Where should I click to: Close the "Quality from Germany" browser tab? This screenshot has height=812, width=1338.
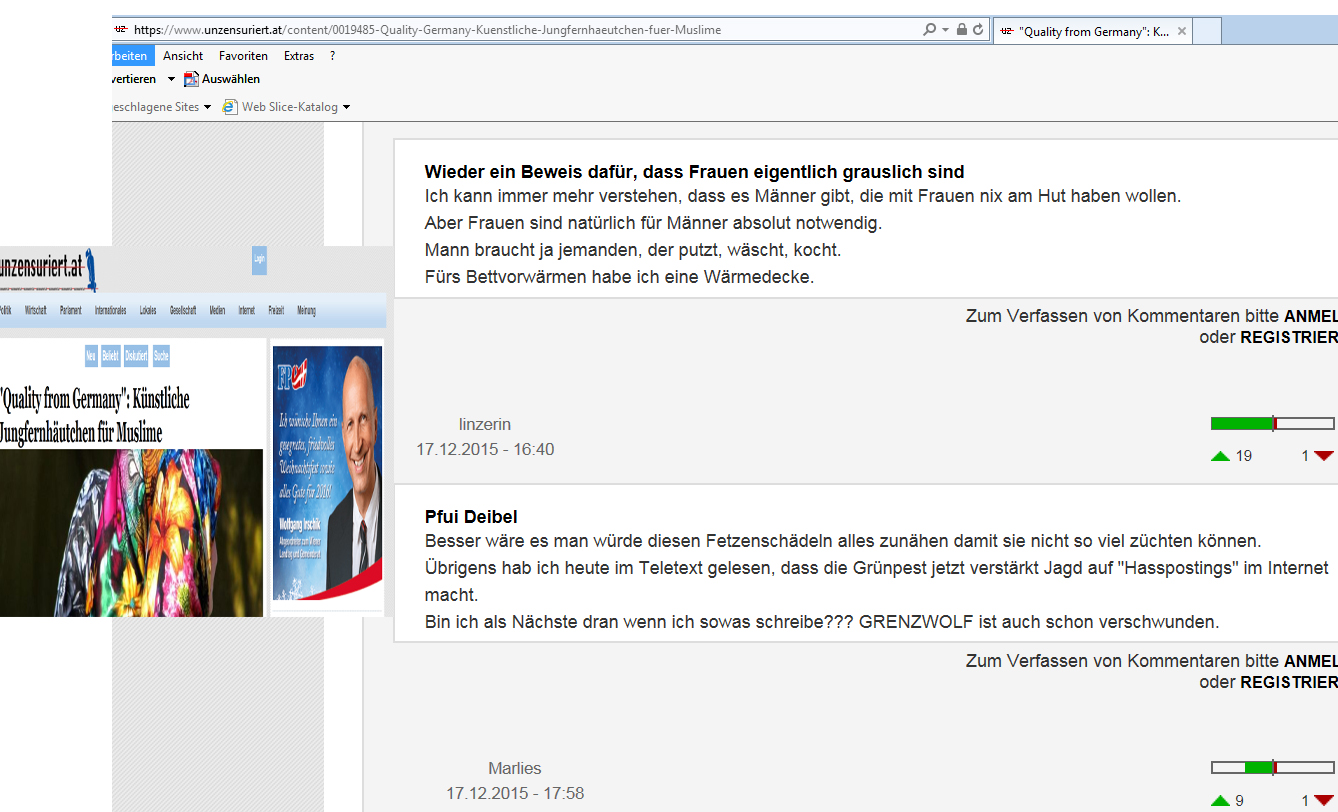(x=1182, y=31)
